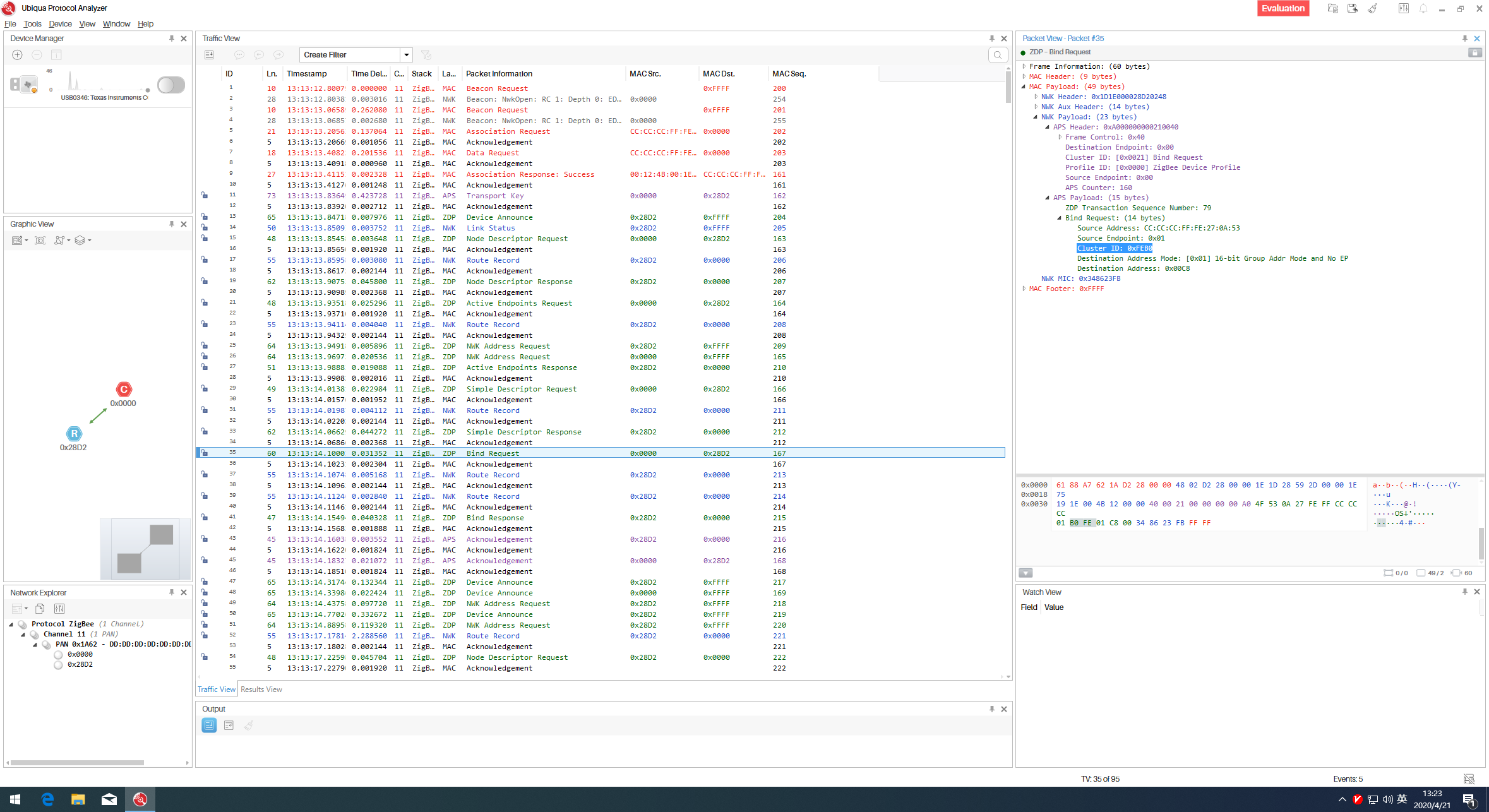Pin the Packet View panel
Screen dimensions: 1489x812
[x=1465, y=39]
